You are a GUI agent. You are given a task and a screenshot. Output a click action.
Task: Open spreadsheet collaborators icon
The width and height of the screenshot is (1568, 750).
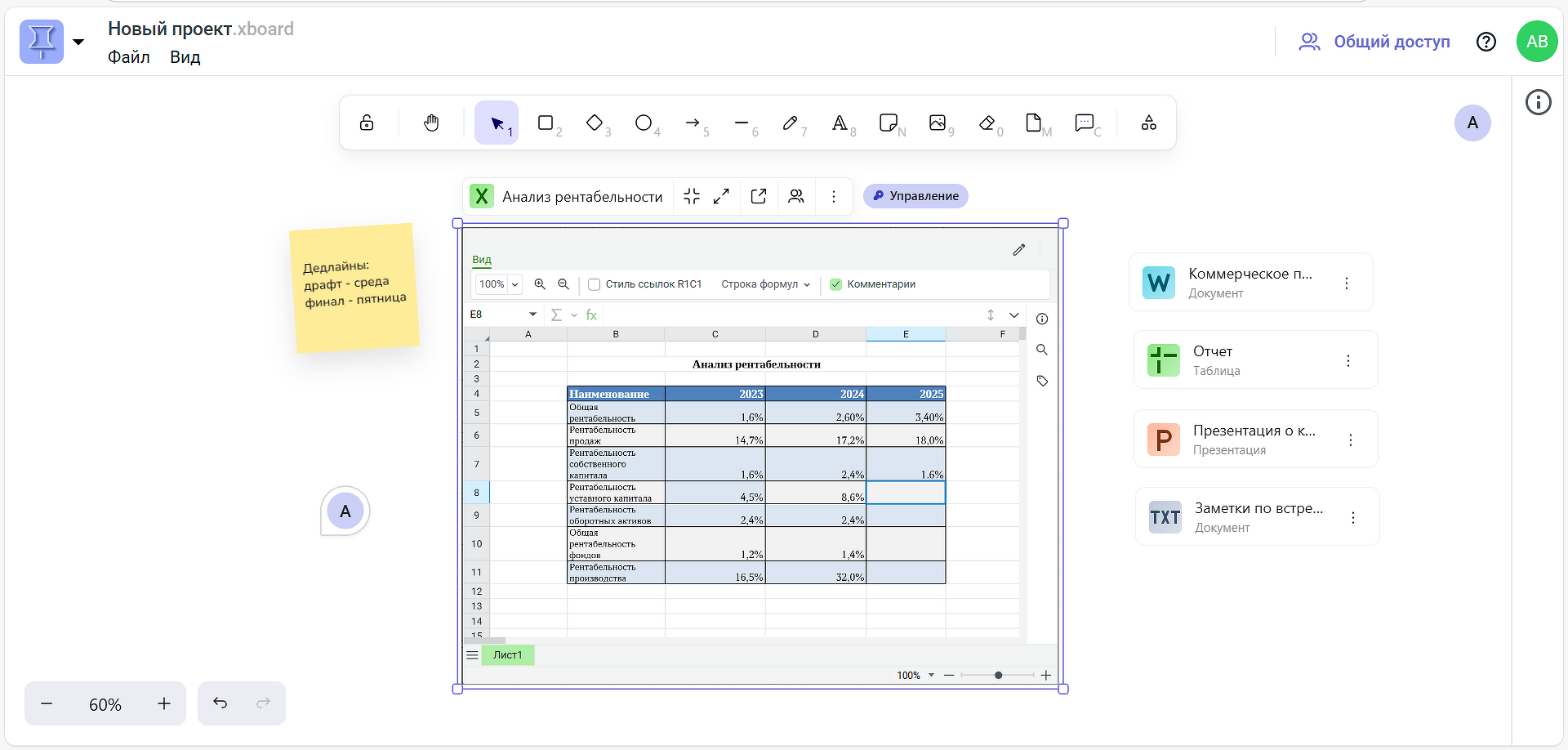click(796, 196)
